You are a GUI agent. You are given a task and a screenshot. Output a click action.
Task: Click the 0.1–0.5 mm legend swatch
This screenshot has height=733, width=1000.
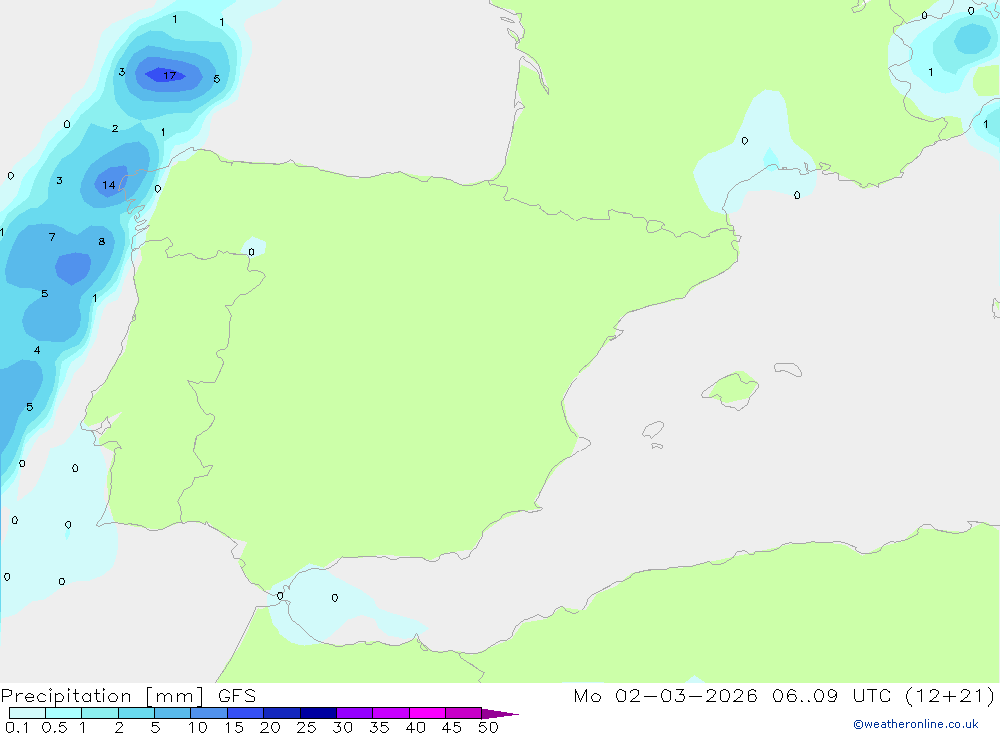coord(27,713)
